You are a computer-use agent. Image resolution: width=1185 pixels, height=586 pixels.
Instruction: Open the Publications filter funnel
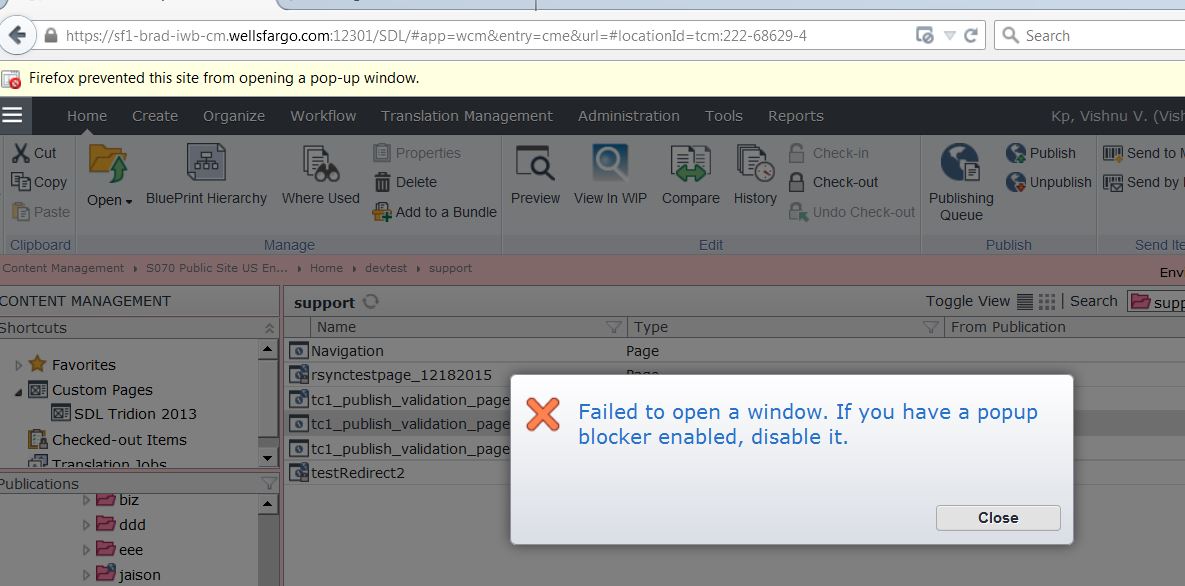[x=269, y=484]
